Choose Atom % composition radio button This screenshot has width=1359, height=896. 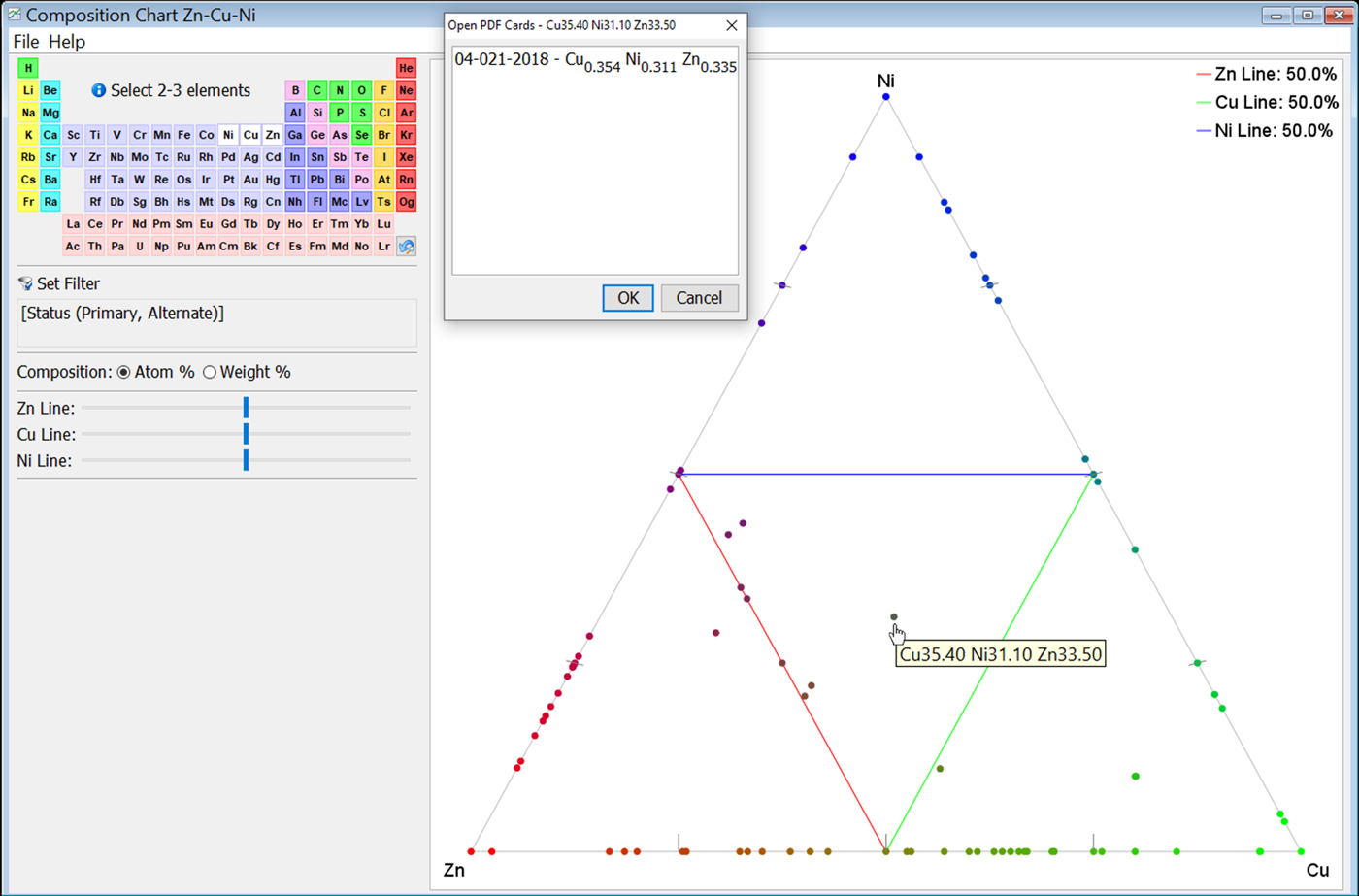point(123,372)
